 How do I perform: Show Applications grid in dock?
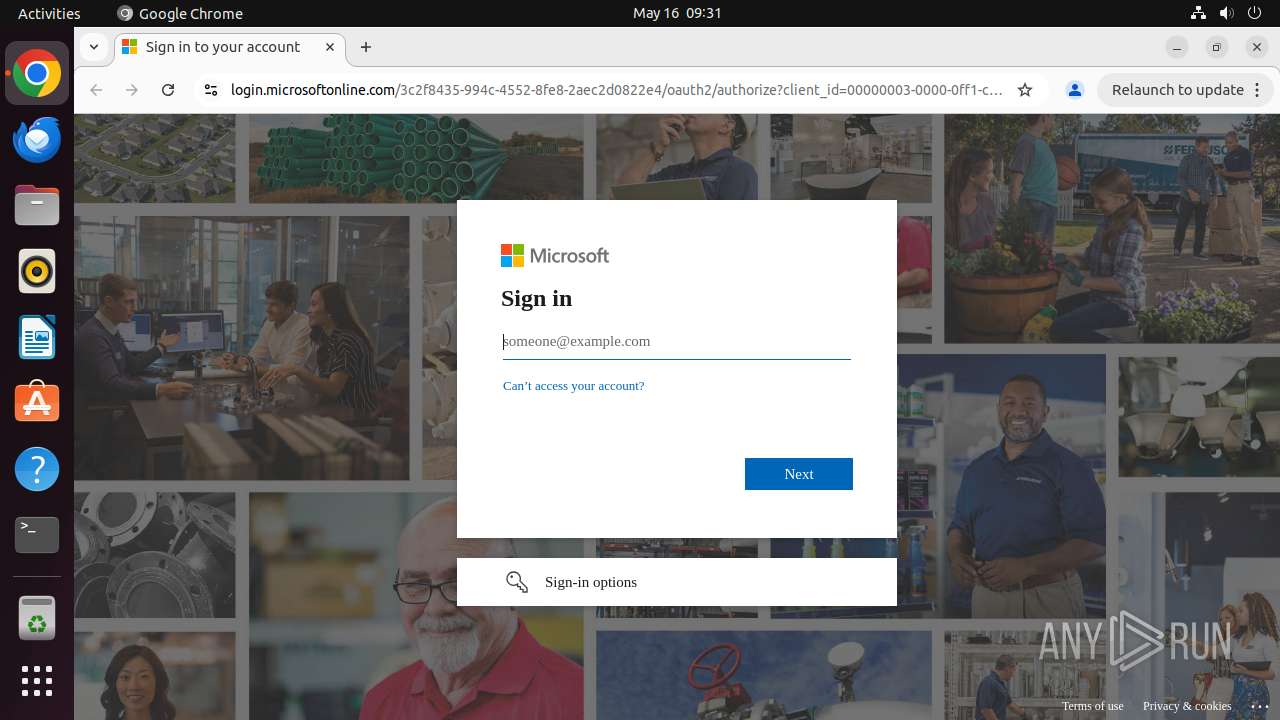(x=37, y=681)
